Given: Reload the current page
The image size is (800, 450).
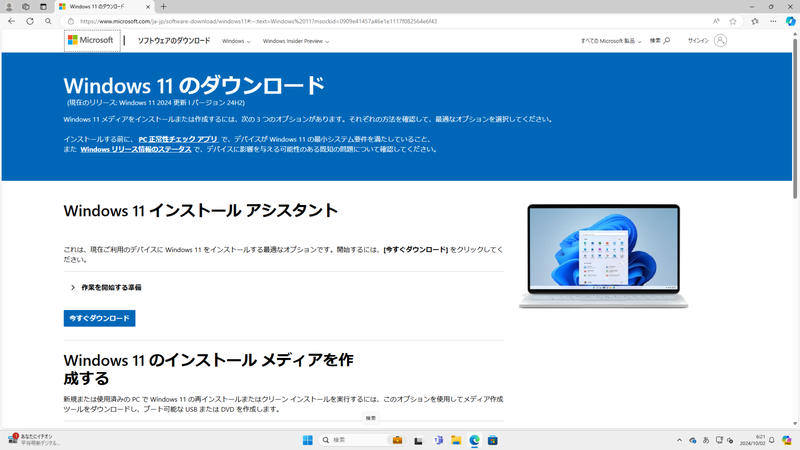Looking at the screenshot, I should [30, 21].
